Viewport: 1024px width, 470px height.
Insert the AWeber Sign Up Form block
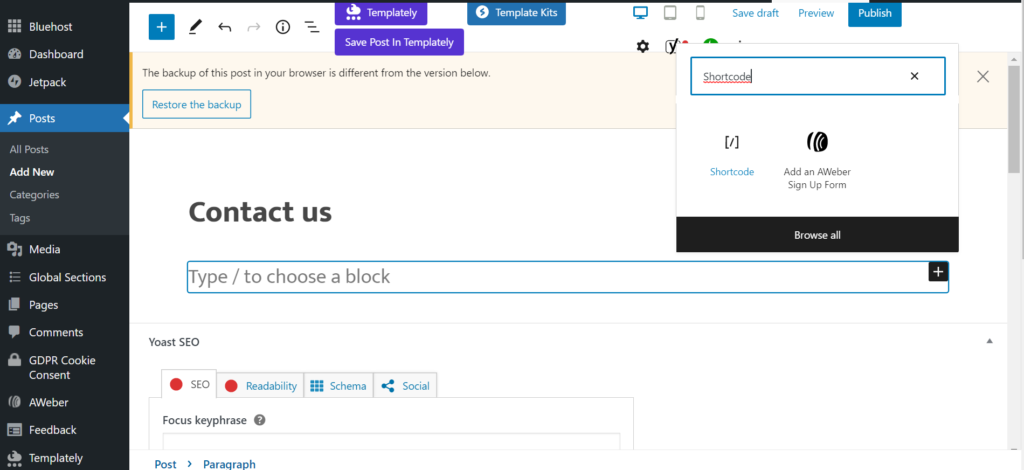817,160
